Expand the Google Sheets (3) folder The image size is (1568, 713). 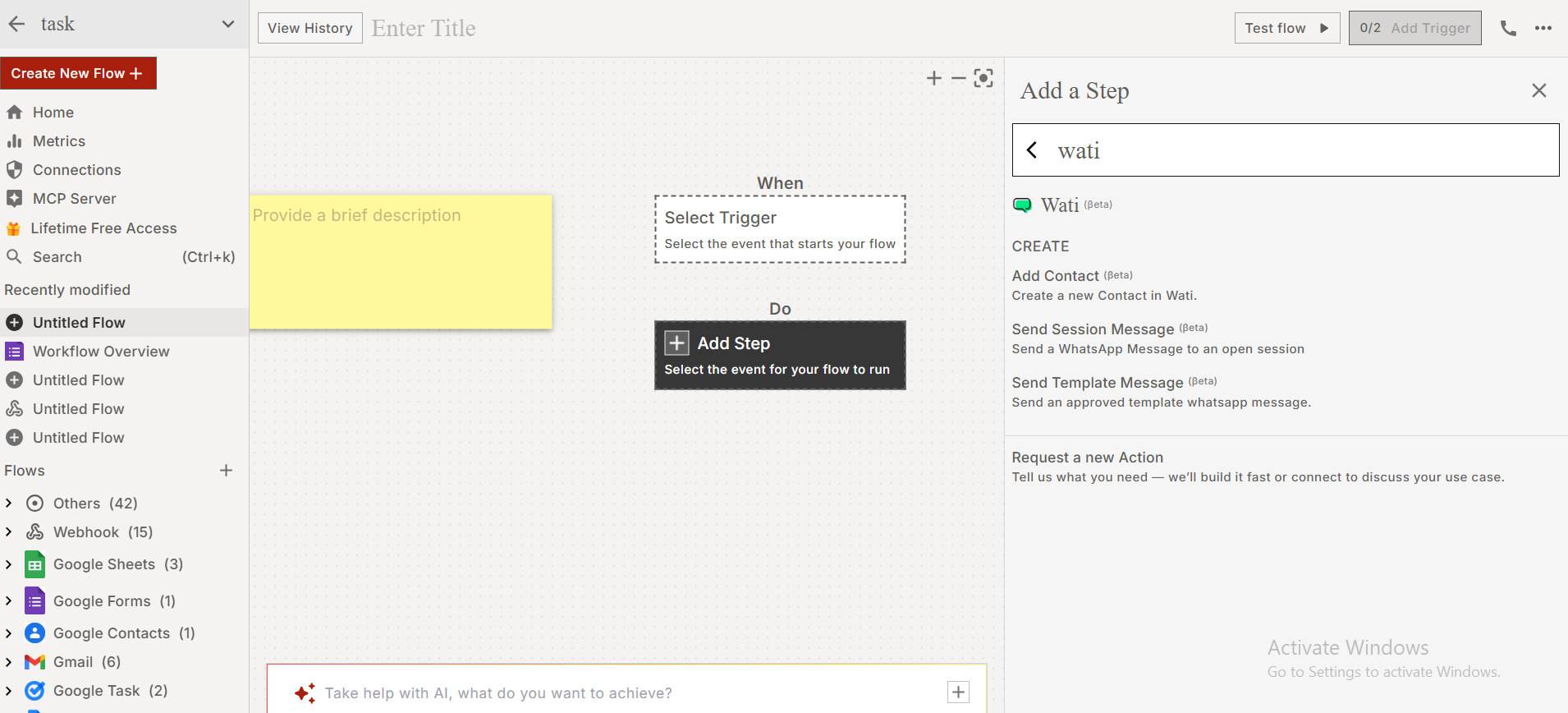coord(9,564)
